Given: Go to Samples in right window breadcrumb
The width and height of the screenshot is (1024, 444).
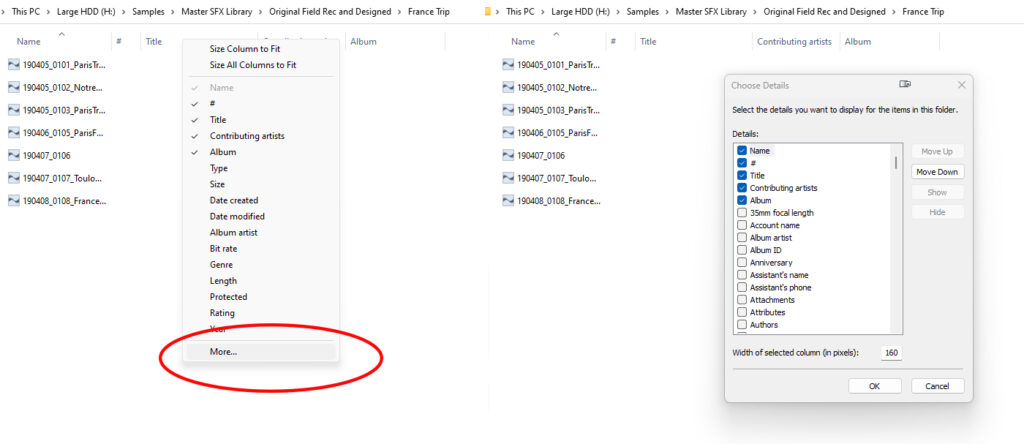Looking at the screenshot, I should click(x=643, y=12).
